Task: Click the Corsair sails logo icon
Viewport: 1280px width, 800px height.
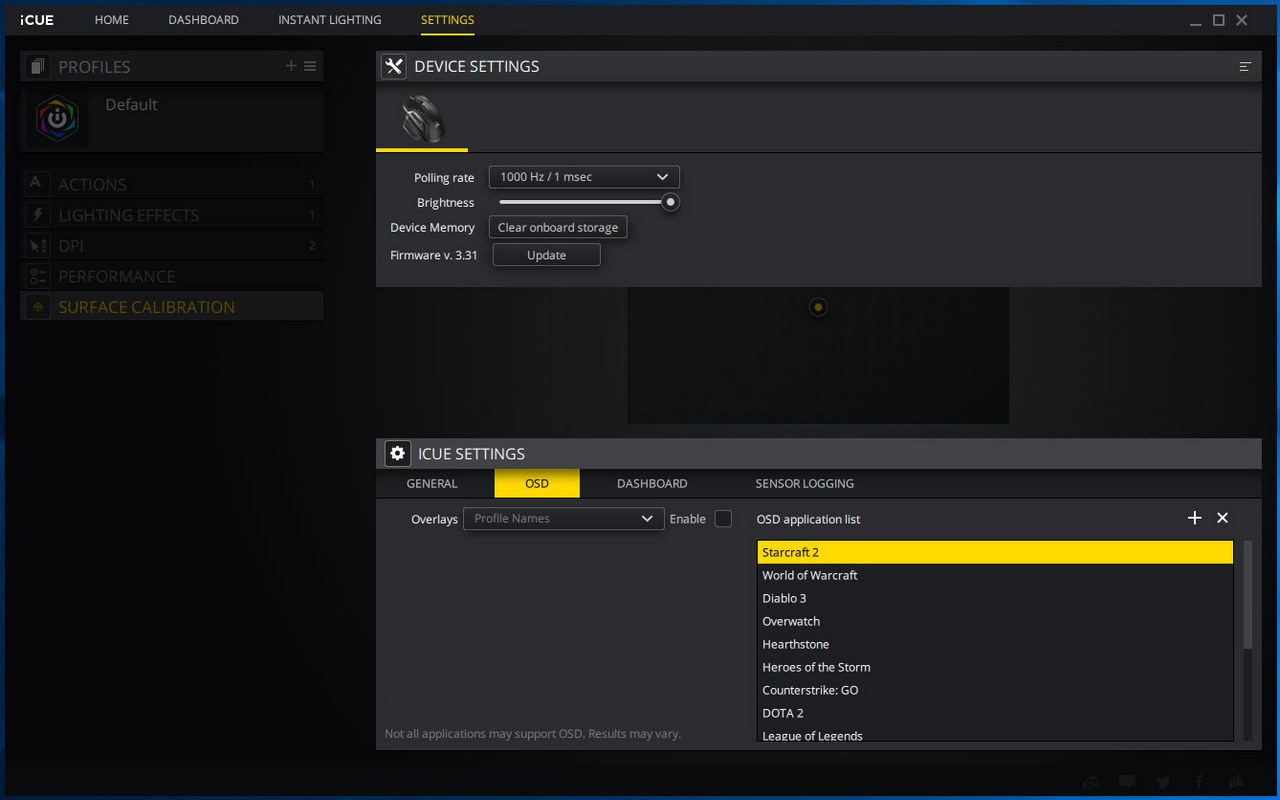Action: pyautogui.click(x=1236, y=782)
